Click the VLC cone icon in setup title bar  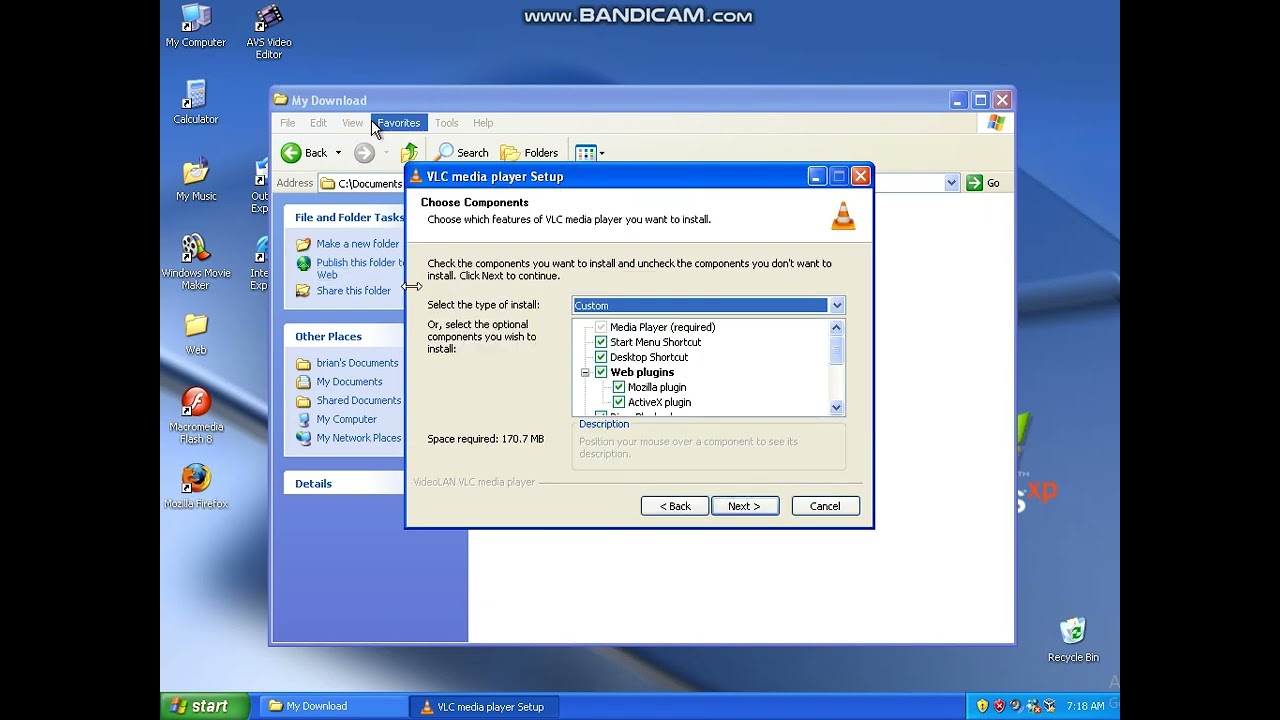click(417, 176)
